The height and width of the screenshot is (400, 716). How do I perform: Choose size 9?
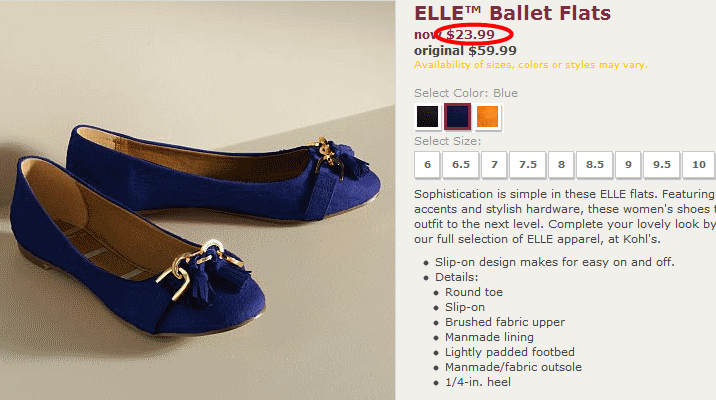(x=628, y=164)
